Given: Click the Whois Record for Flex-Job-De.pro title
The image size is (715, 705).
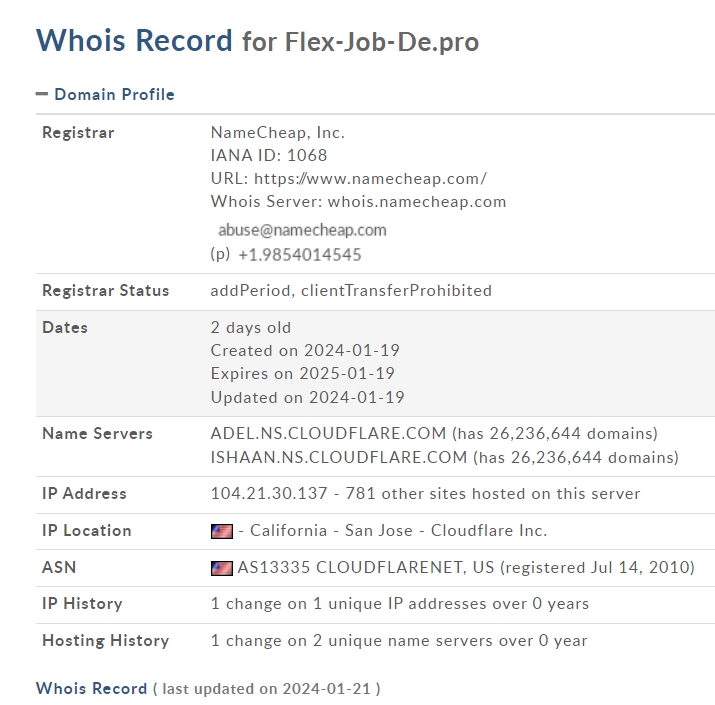Looking at the screenshot, I should click(258, 41).
